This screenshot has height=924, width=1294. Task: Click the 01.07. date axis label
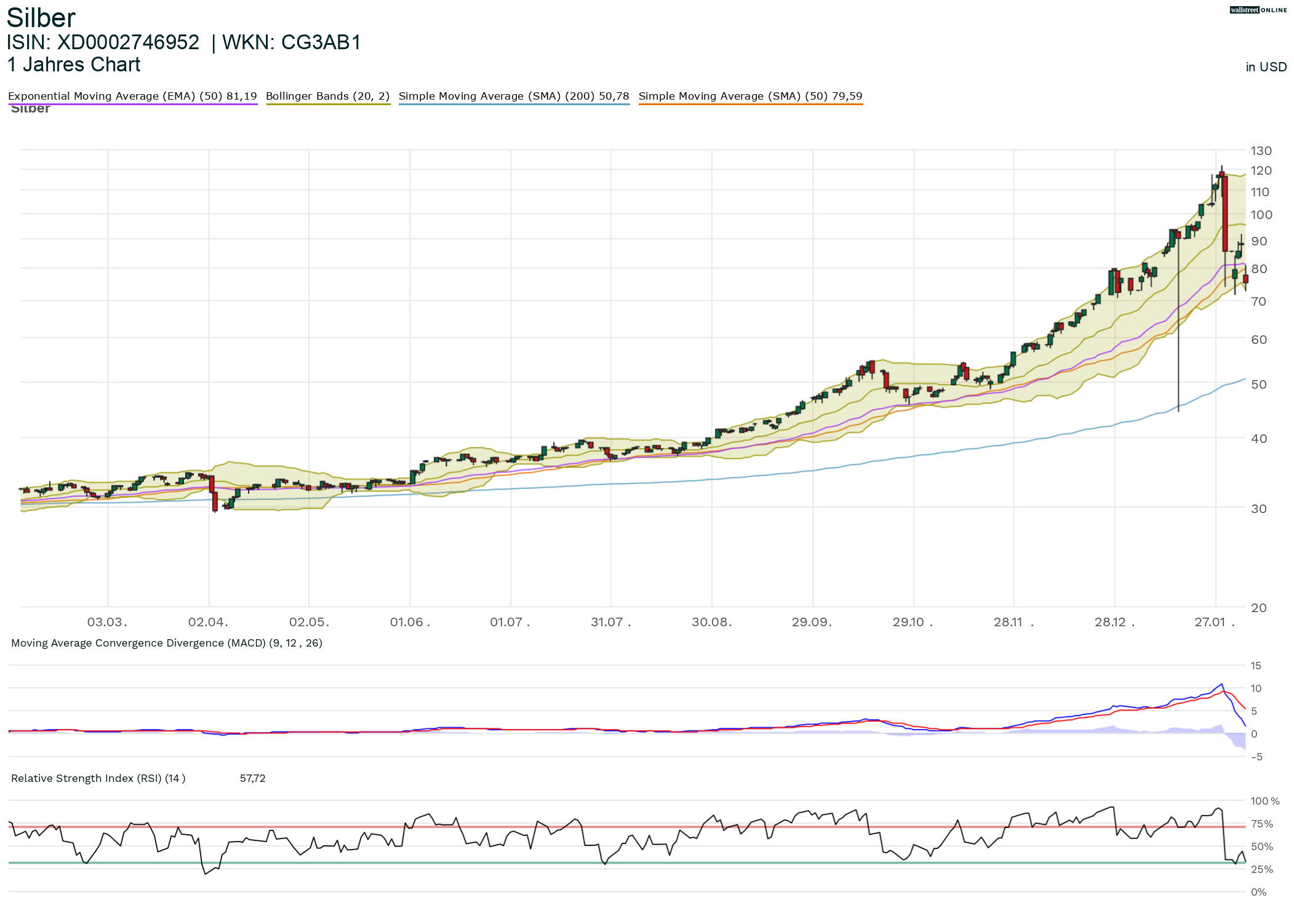[x=509, y=622]
